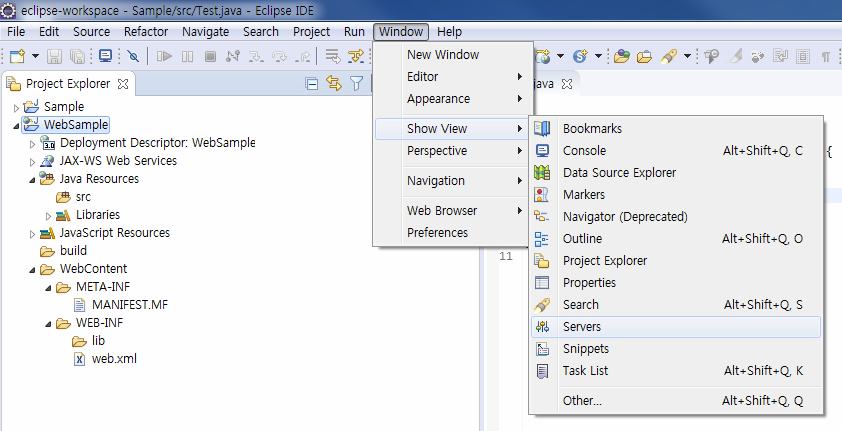Click the Save toolbar icon

54,56
